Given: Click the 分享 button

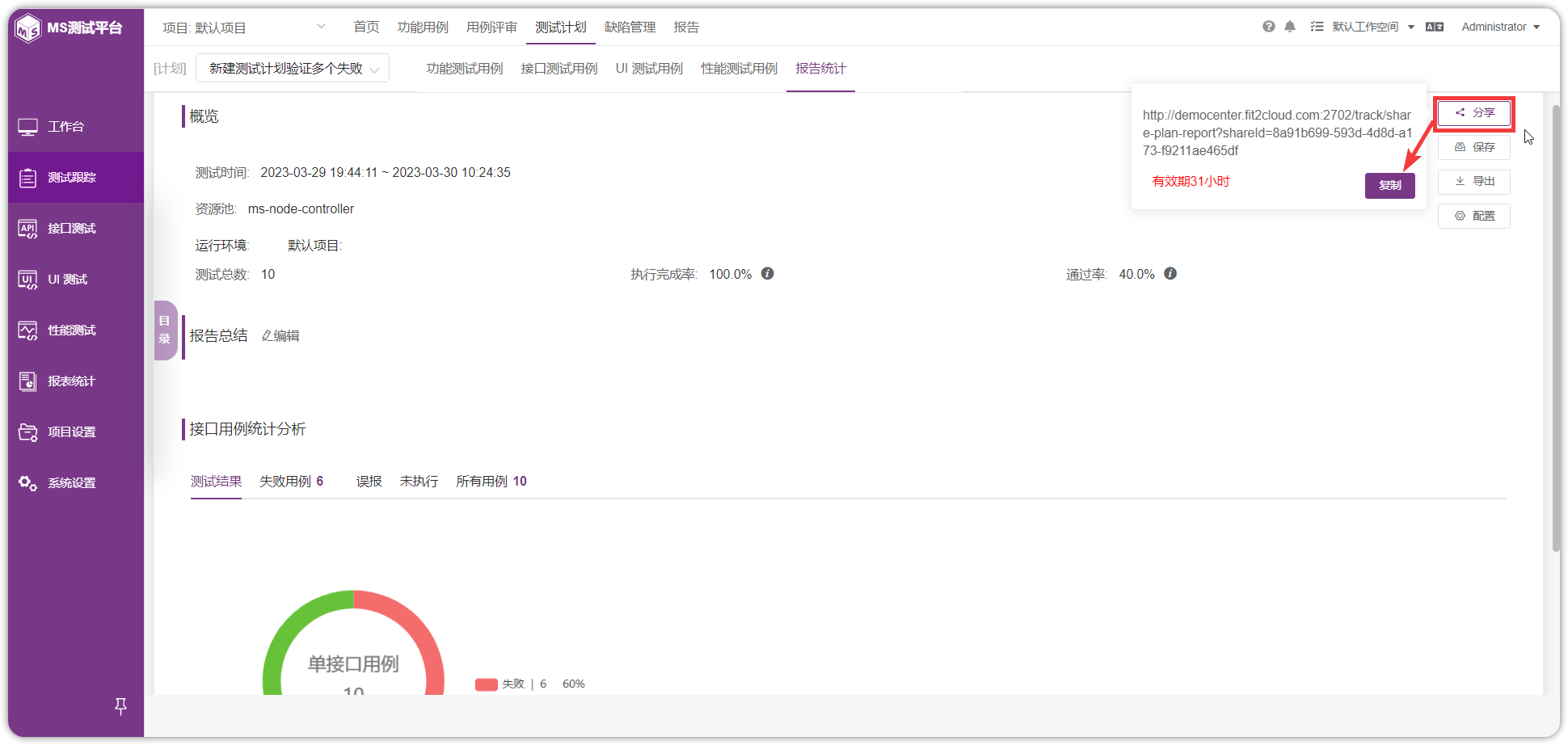Looking at the screenshot, I should point(1474,113).
